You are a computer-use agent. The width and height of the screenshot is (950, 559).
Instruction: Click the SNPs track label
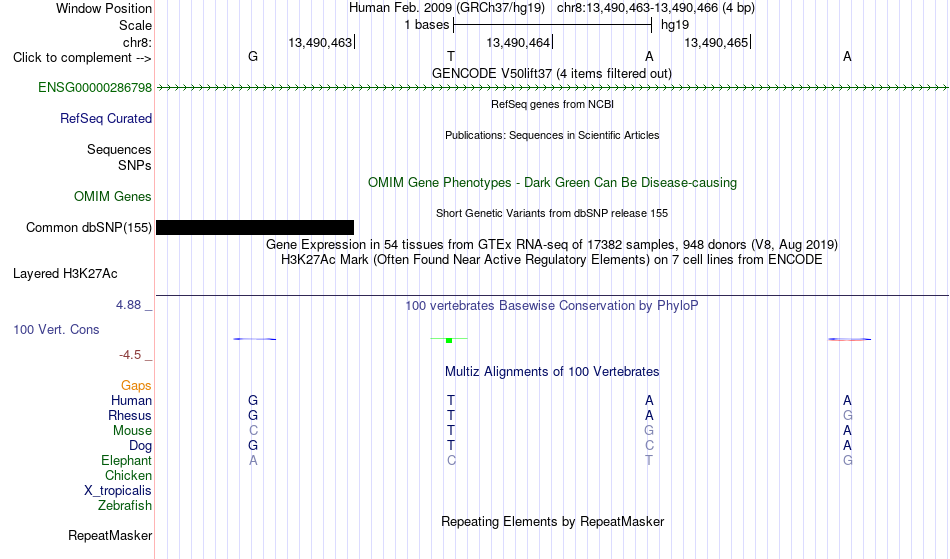click(x=135, y=165)
